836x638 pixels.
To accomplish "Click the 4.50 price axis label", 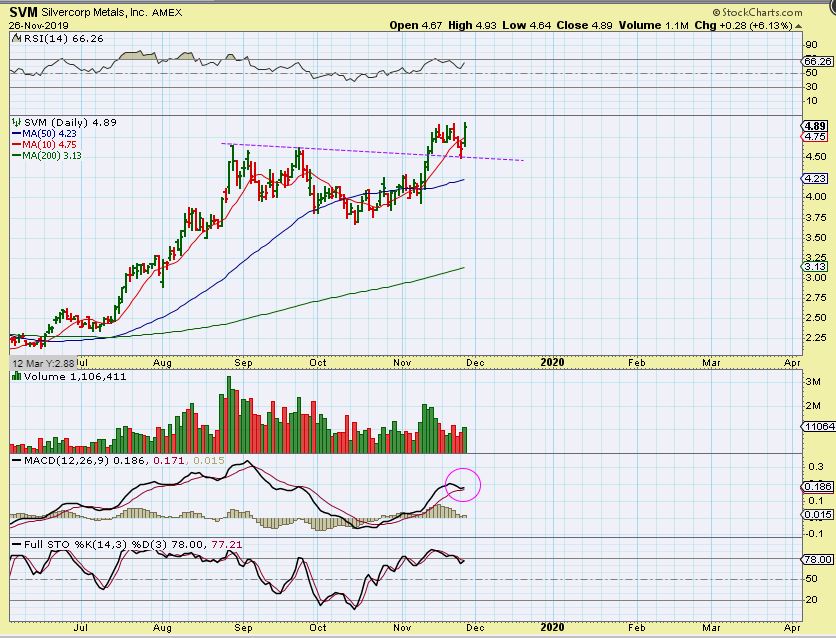I will [x=816, y=156].
